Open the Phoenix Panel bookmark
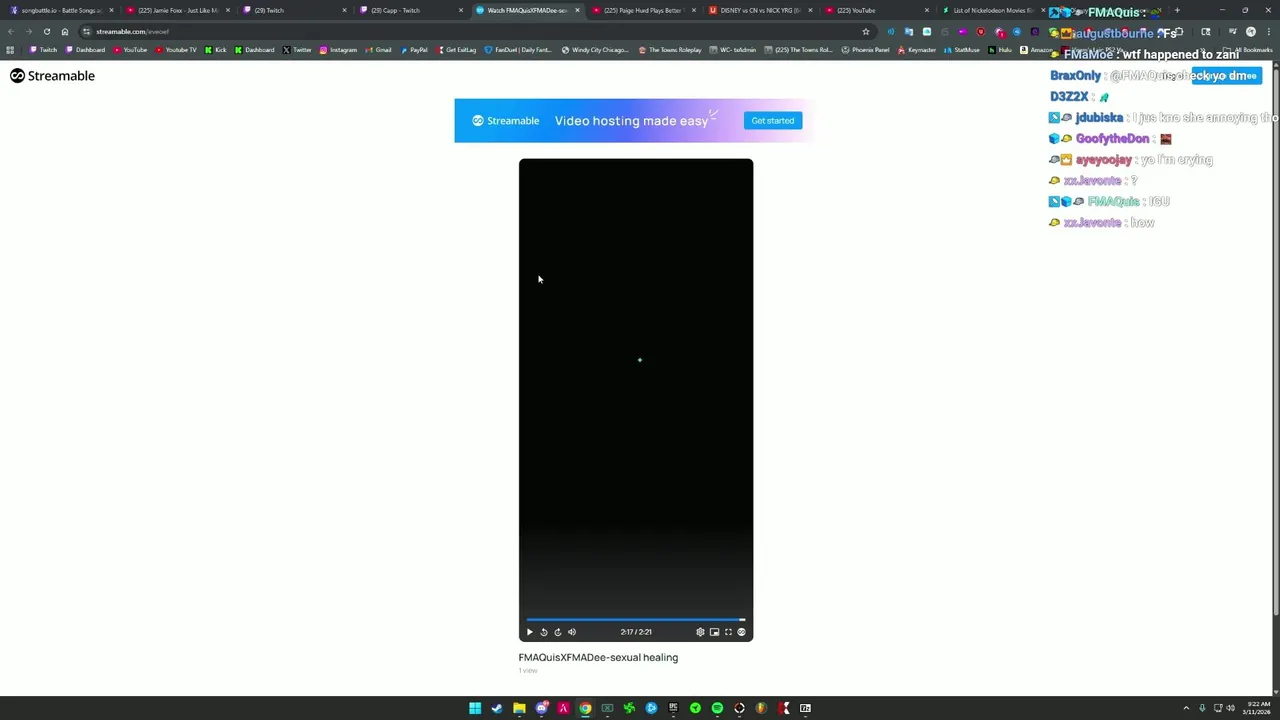1280x720 pixels. (x=865, y=49)
